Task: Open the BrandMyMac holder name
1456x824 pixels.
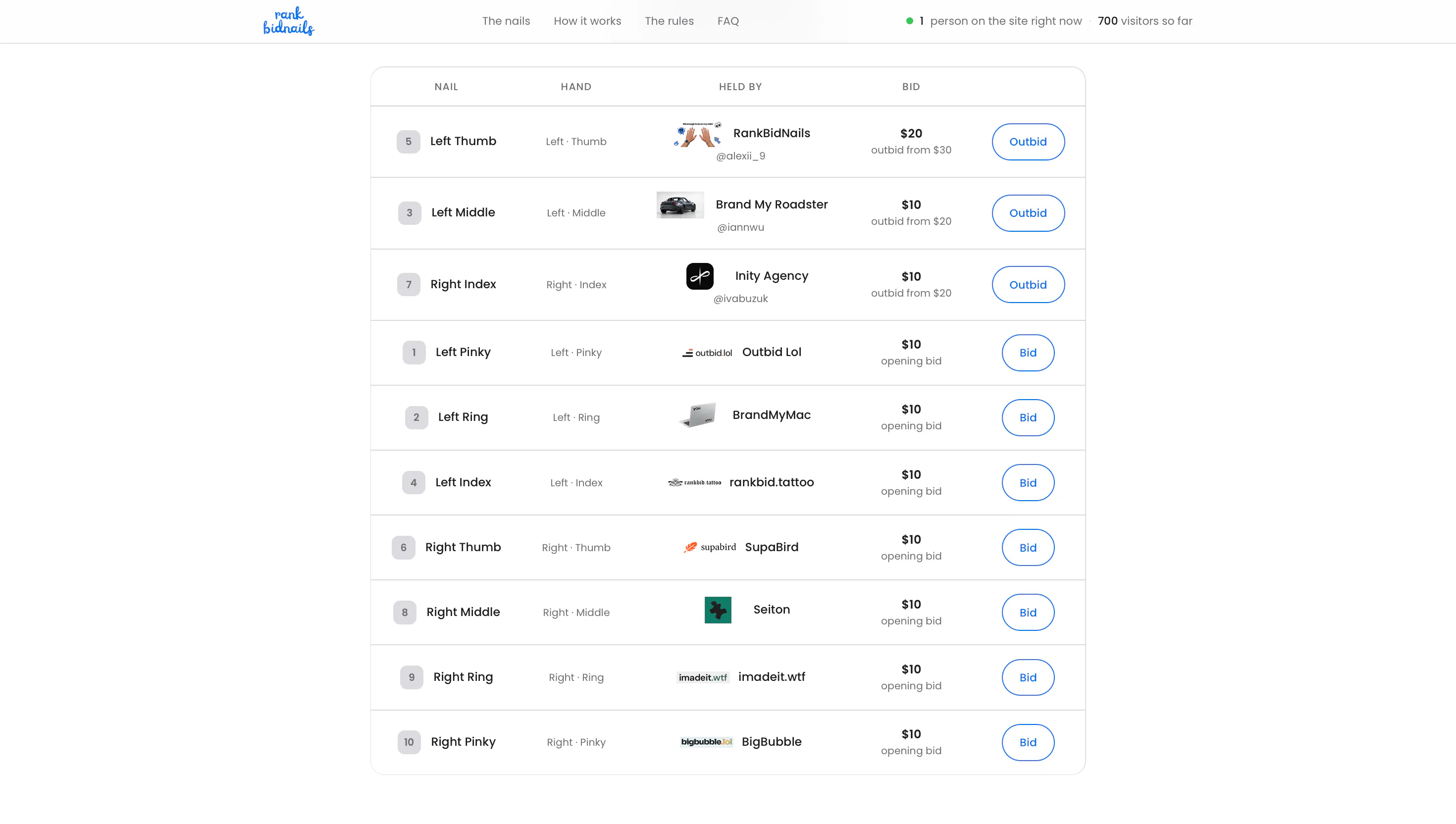Action: [771, 415]
